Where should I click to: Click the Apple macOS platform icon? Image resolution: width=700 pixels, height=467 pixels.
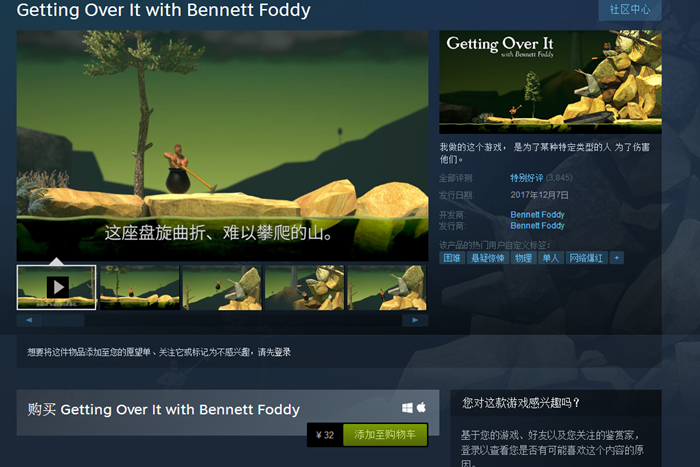(421, 407)
